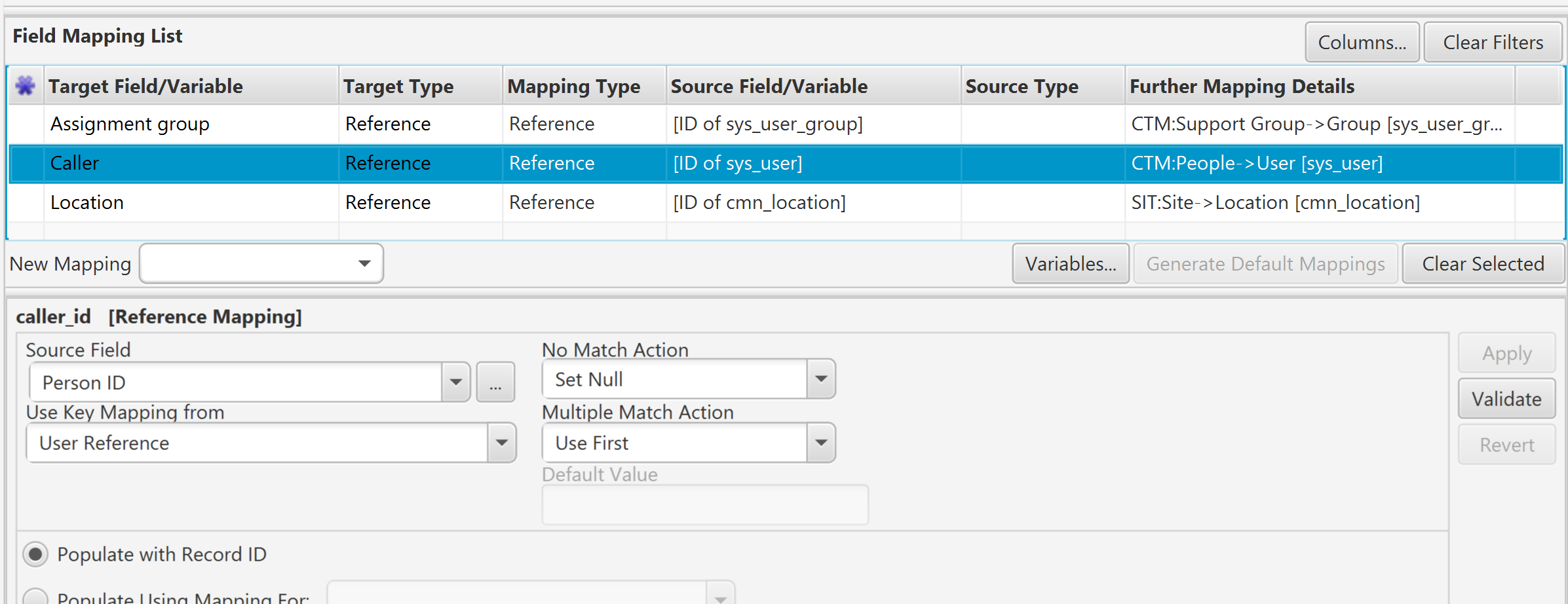Click the Field Mapping List title
The height and width of the screenshot is (604, 1568).
point(97,36)
